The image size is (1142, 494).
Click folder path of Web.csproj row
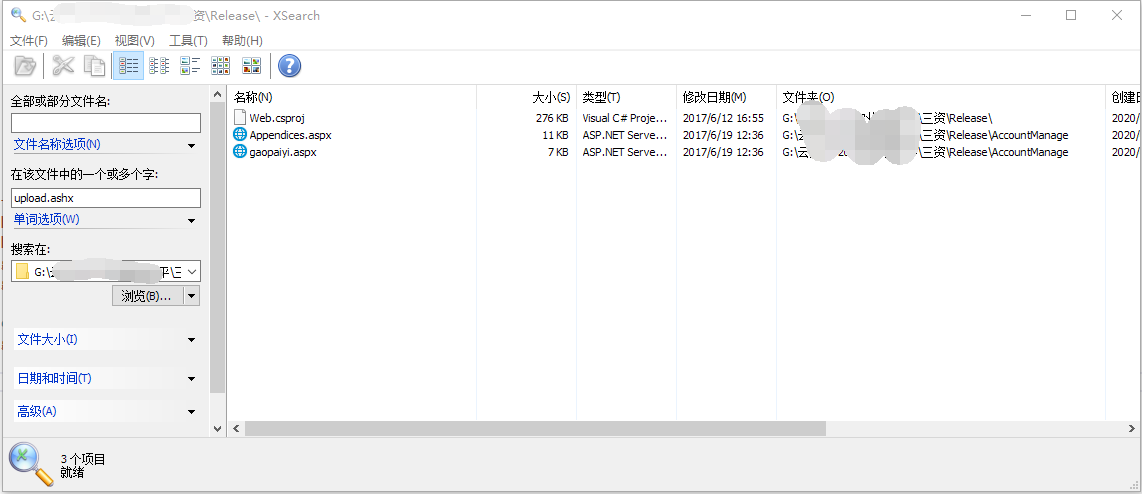[887, 117]
